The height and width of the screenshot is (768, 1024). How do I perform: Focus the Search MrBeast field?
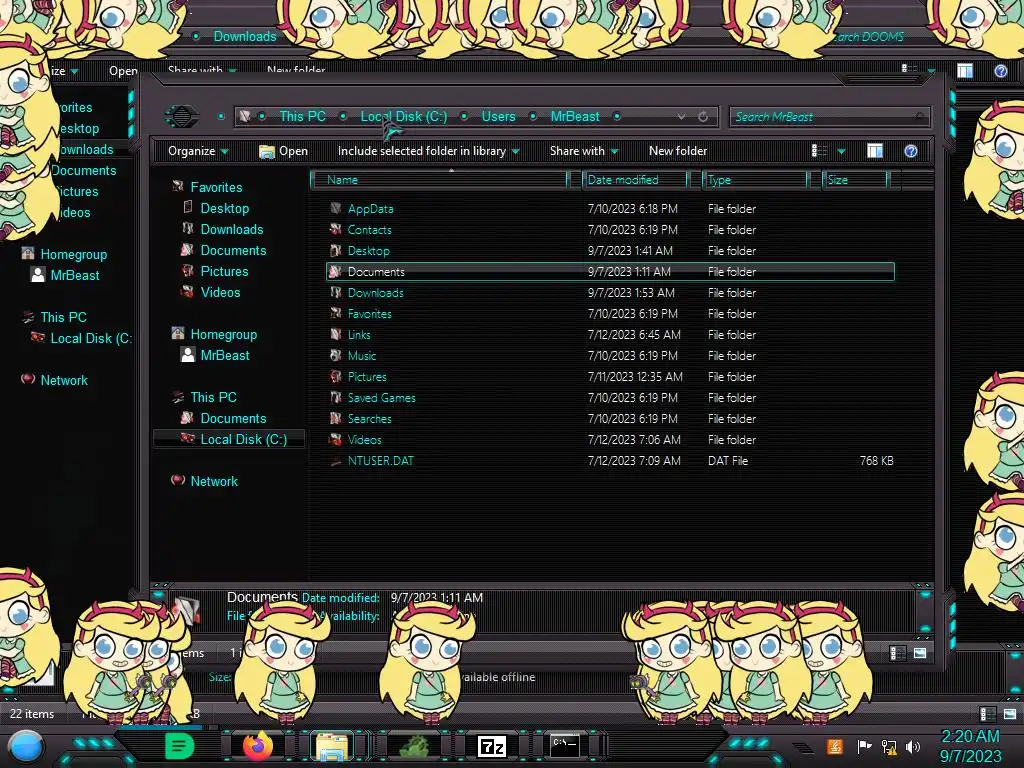pyautogui.click(x=828, y=117)
